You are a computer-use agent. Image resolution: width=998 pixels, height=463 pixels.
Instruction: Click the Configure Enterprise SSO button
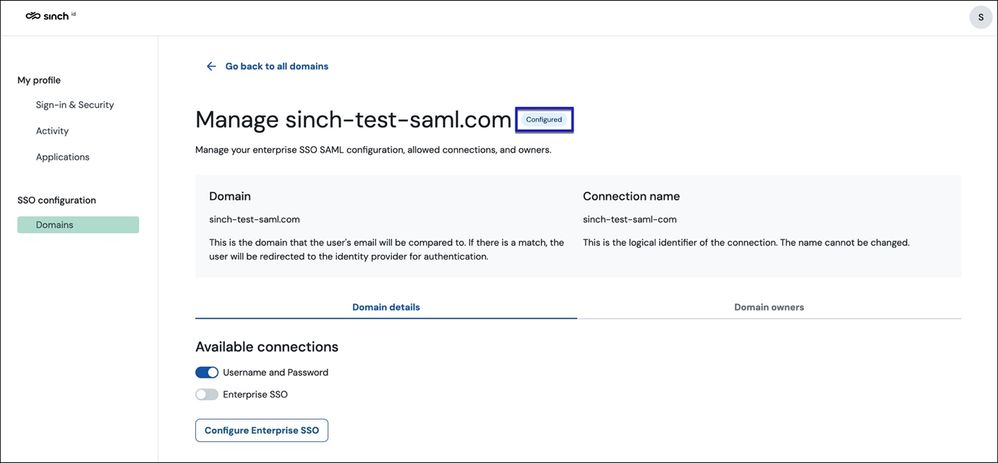coord(262,431)
